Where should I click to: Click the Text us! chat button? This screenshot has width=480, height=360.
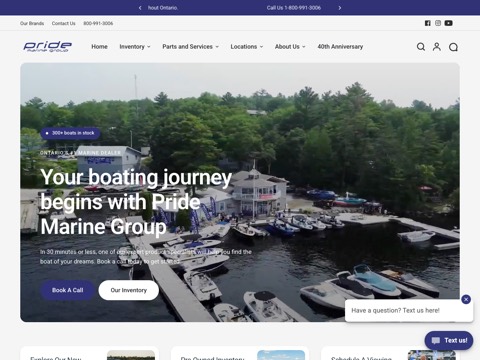coord(449,340)
